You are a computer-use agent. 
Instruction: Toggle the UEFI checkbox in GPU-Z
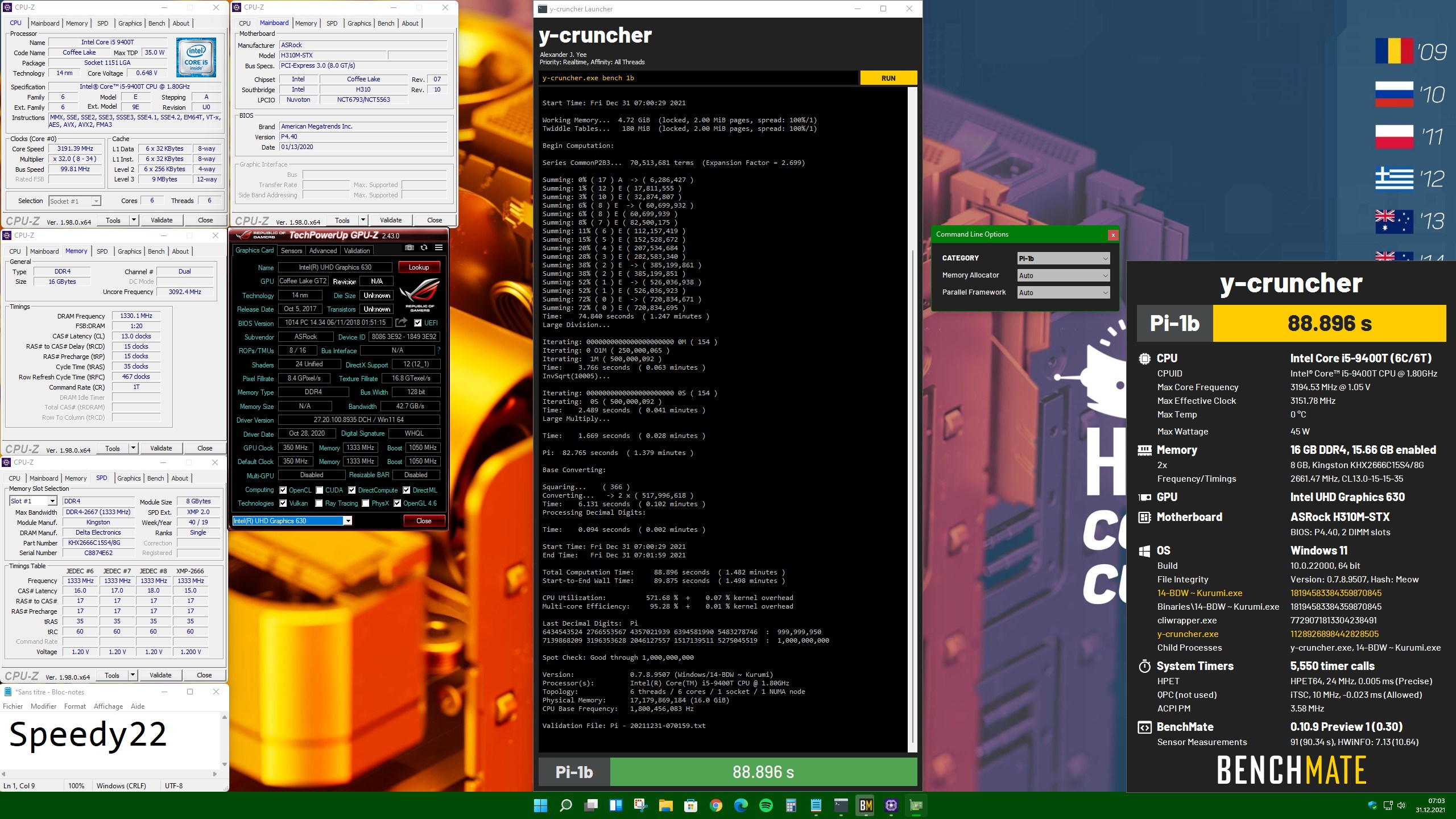click(x=418, y=322)
